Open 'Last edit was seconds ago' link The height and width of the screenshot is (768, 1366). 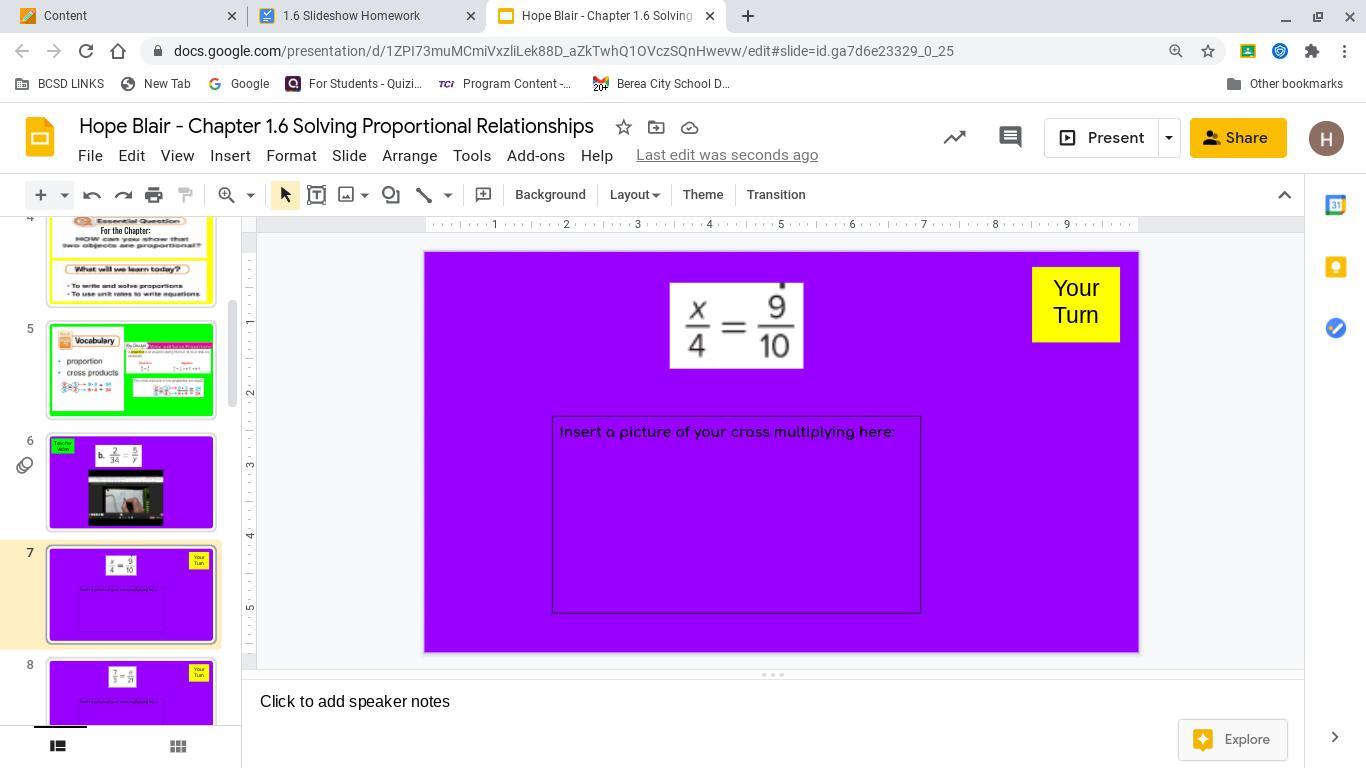[x=727, y=155]
